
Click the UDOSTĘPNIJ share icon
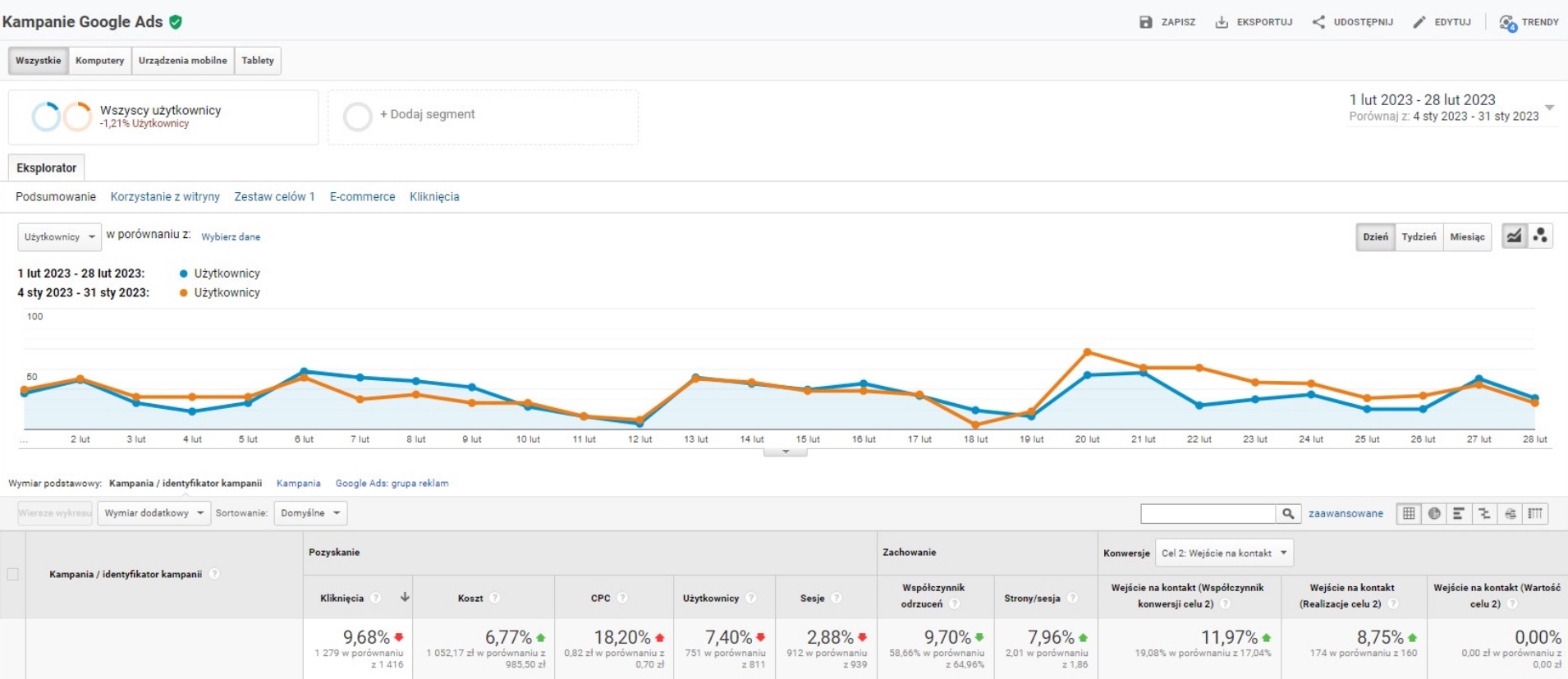pos(1318,22)
